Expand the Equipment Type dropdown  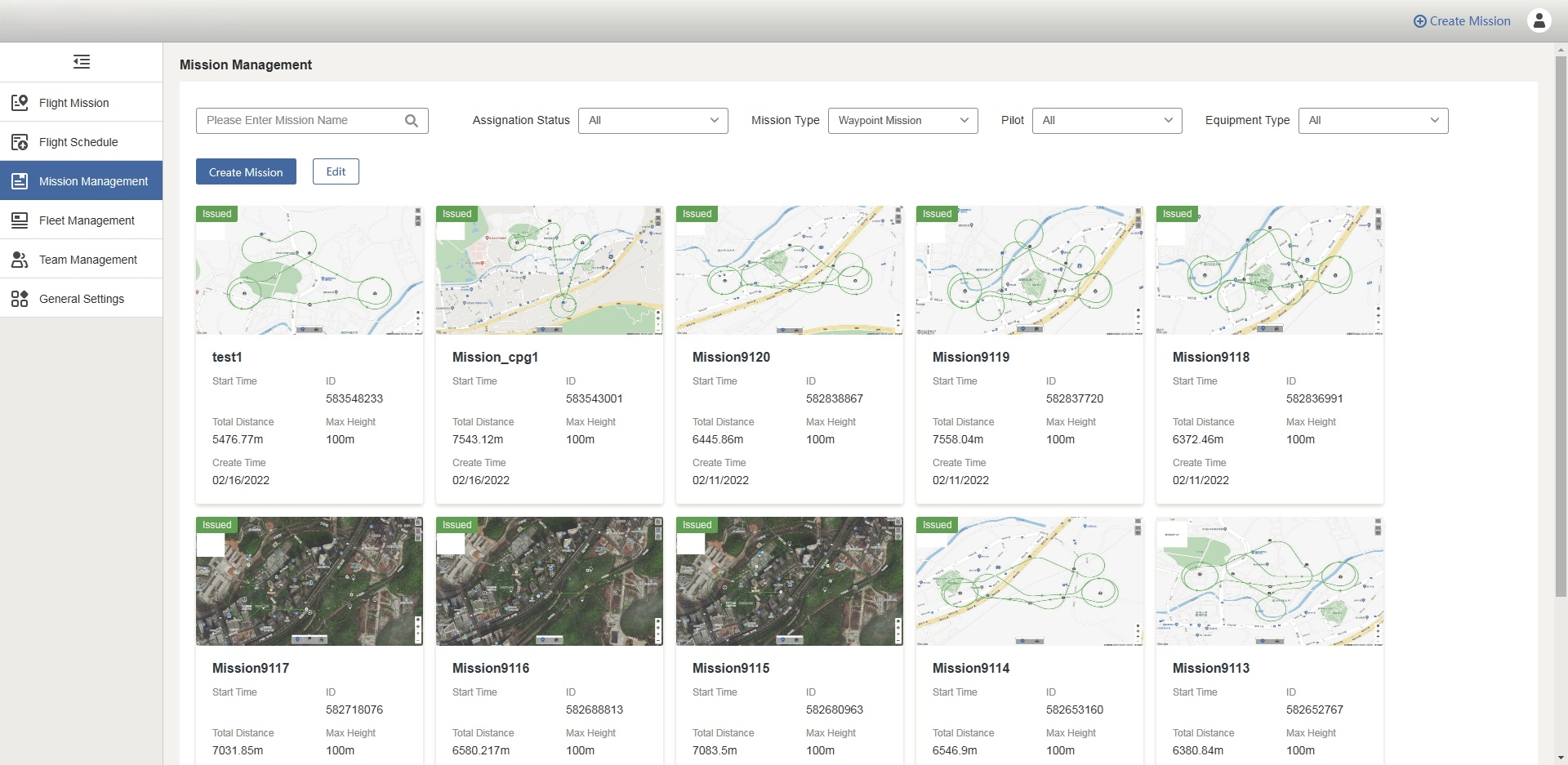pos(1373,120)
